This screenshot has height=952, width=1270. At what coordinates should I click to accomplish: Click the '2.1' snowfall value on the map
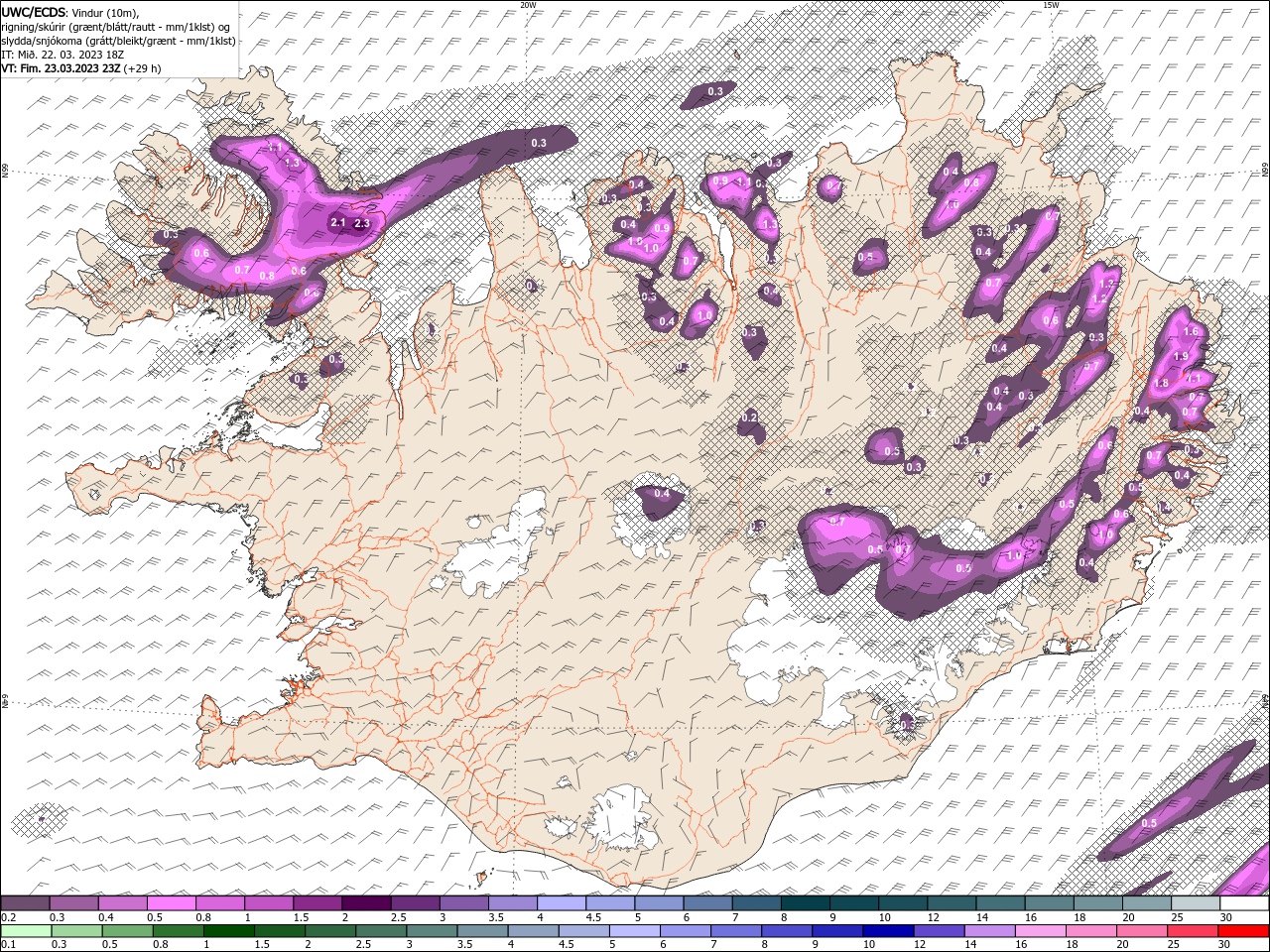[337, 223]
